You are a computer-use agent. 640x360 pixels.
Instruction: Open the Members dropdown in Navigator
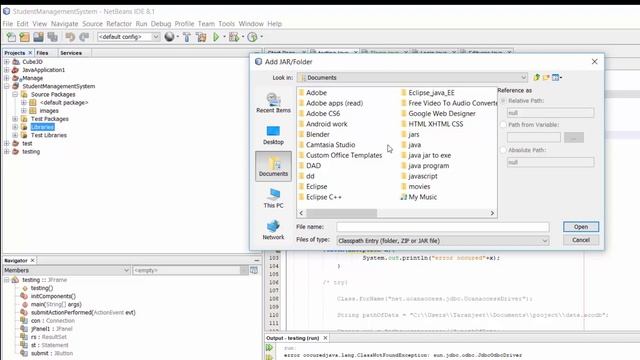tap(126, 270)
